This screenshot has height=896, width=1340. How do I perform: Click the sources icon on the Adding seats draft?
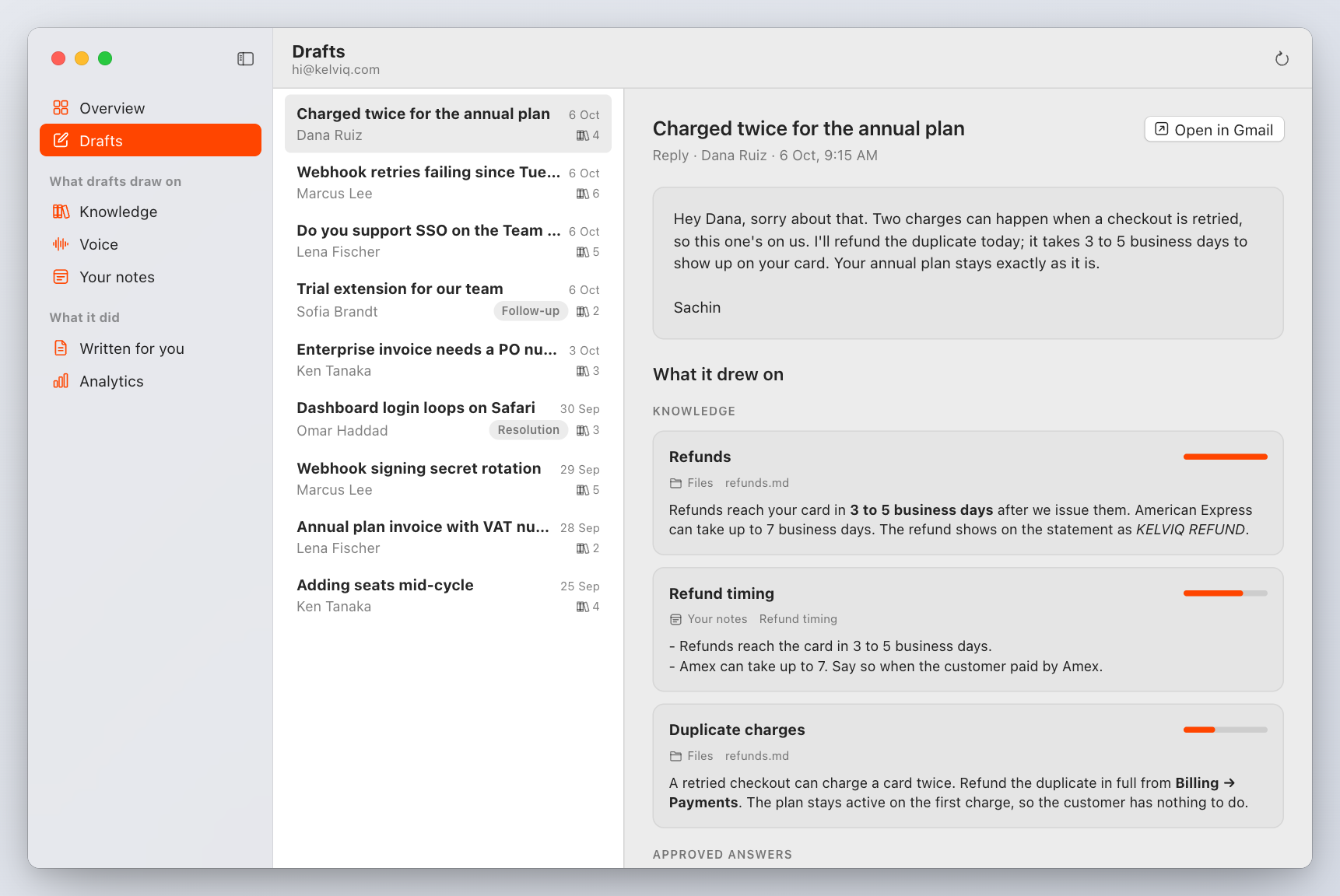pyautogui.click(x=582, y=607)
